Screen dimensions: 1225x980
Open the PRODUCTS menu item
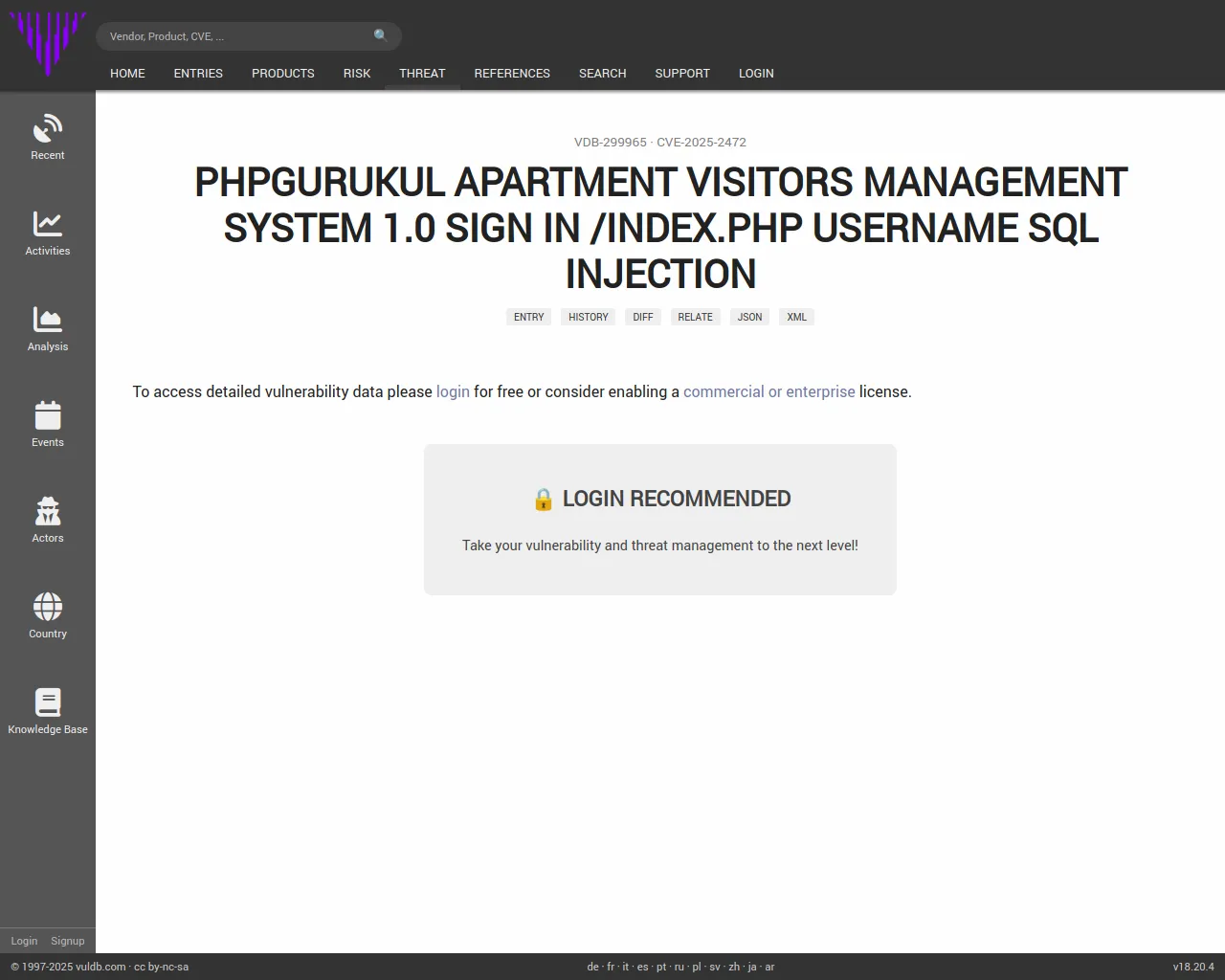click(283, 73)
